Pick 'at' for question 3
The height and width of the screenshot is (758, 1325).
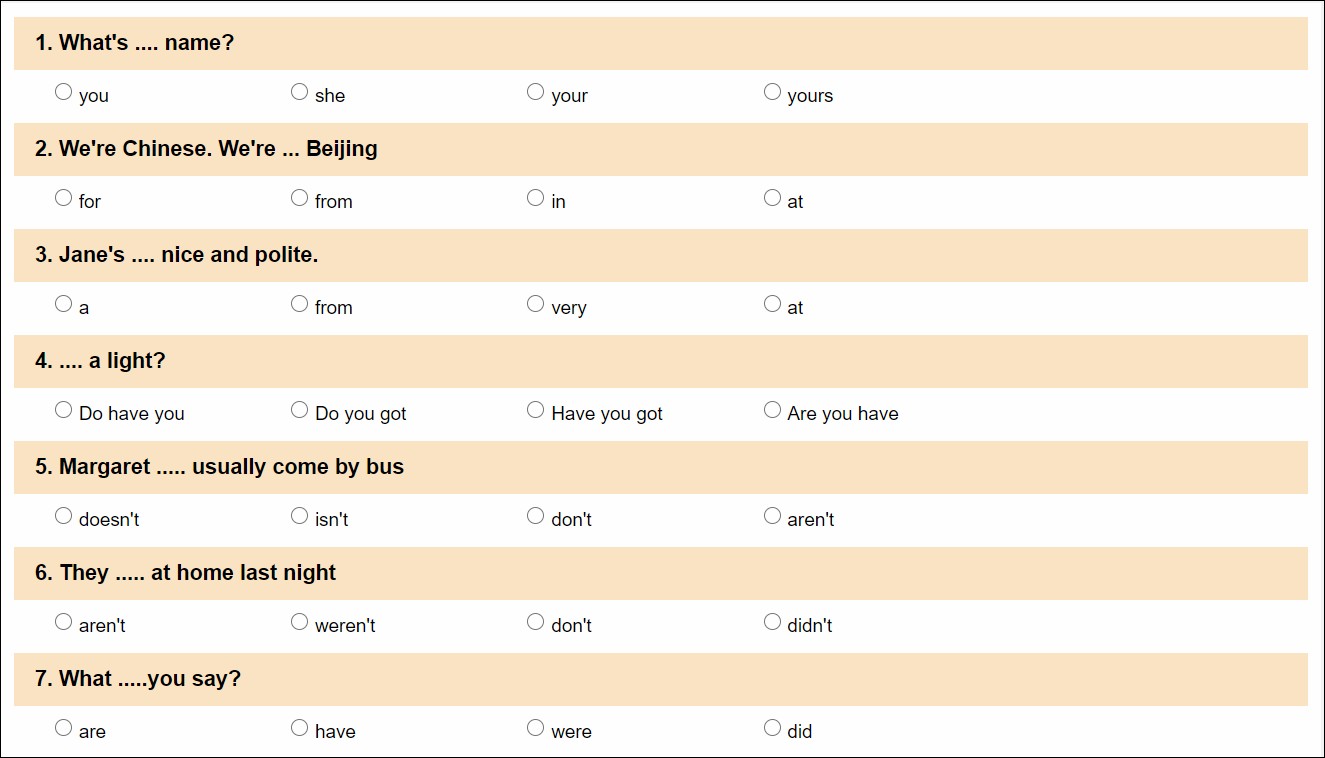(x=772, y=304)
